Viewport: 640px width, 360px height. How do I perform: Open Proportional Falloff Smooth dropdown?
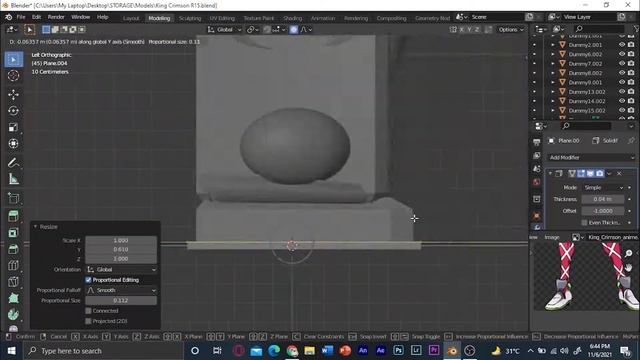[x=121, y=290]
